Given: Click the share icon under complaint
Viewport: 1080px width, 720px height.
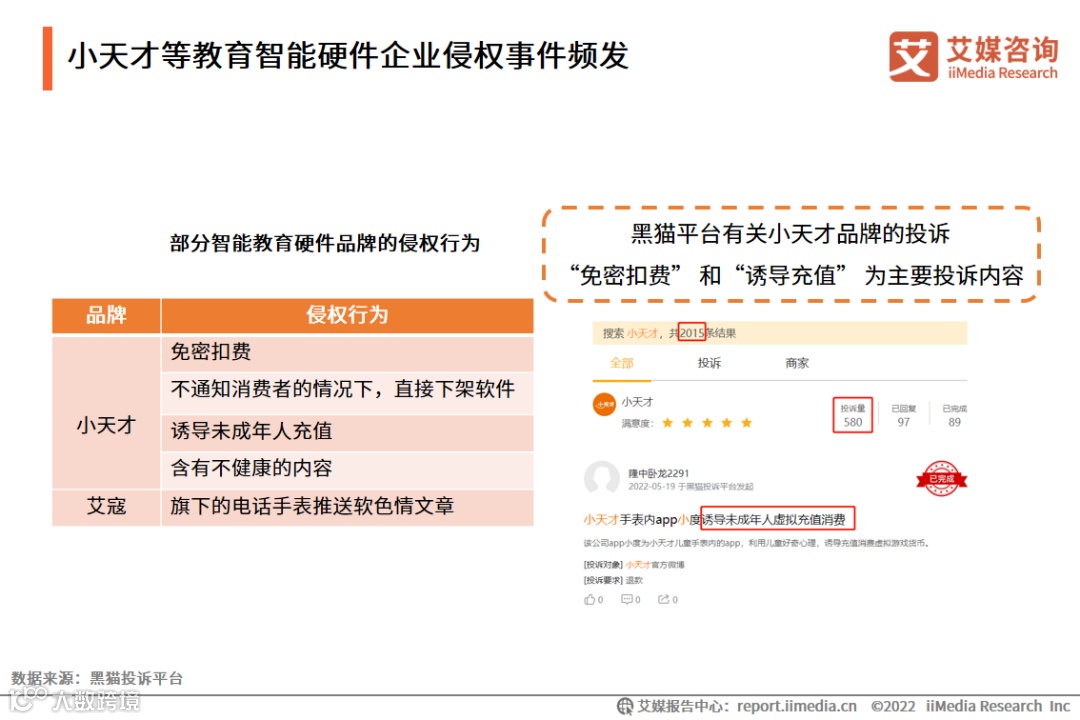Looking at the screenshot, I should pyautogui.click(x=663, y=599).
